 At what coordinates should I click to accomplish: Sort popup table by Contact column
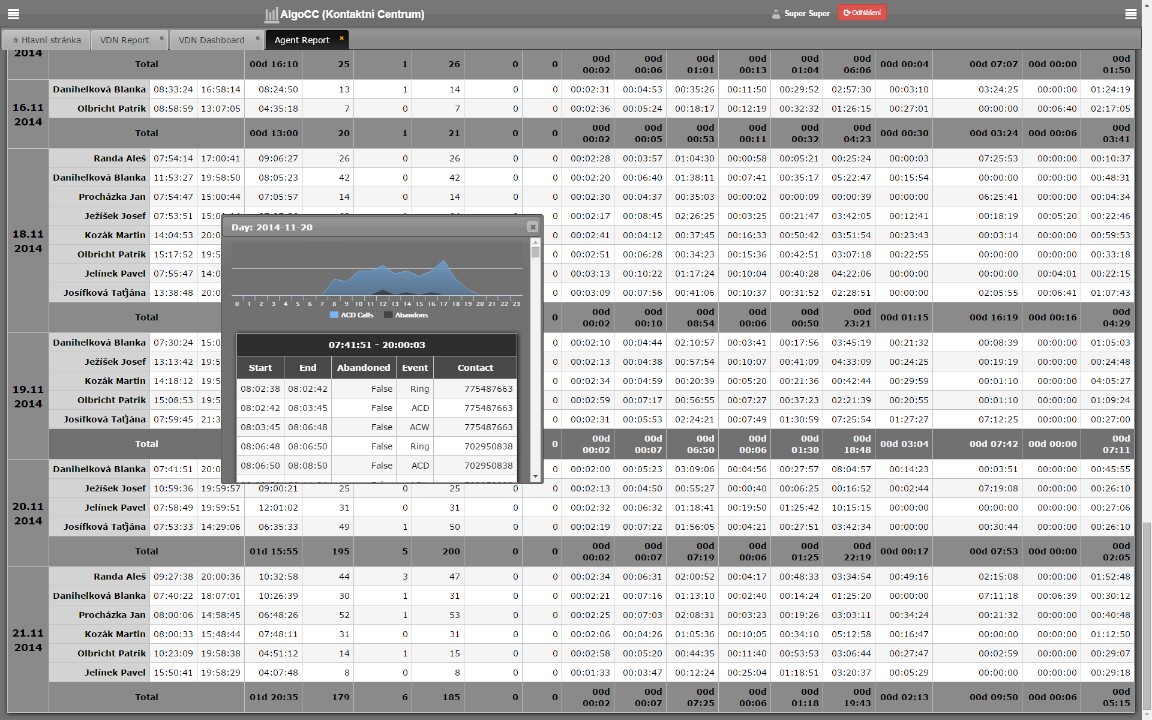pyautogui.click(x=475, y=368)
